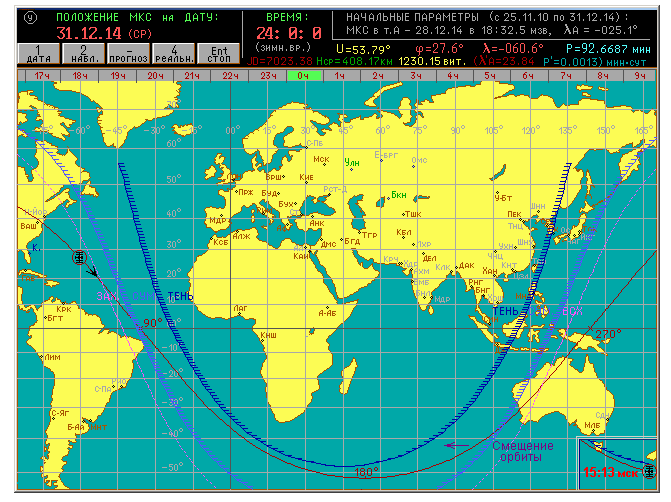Click the ТЕНЬ label west of Africa

[x=180, y=296]
